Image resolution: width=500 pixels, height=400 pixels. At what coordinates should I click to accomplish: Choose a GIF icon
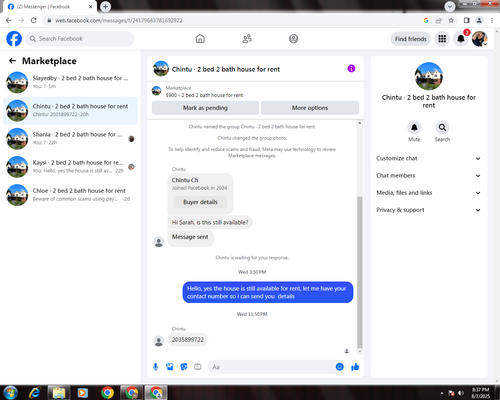click(198, 367)
